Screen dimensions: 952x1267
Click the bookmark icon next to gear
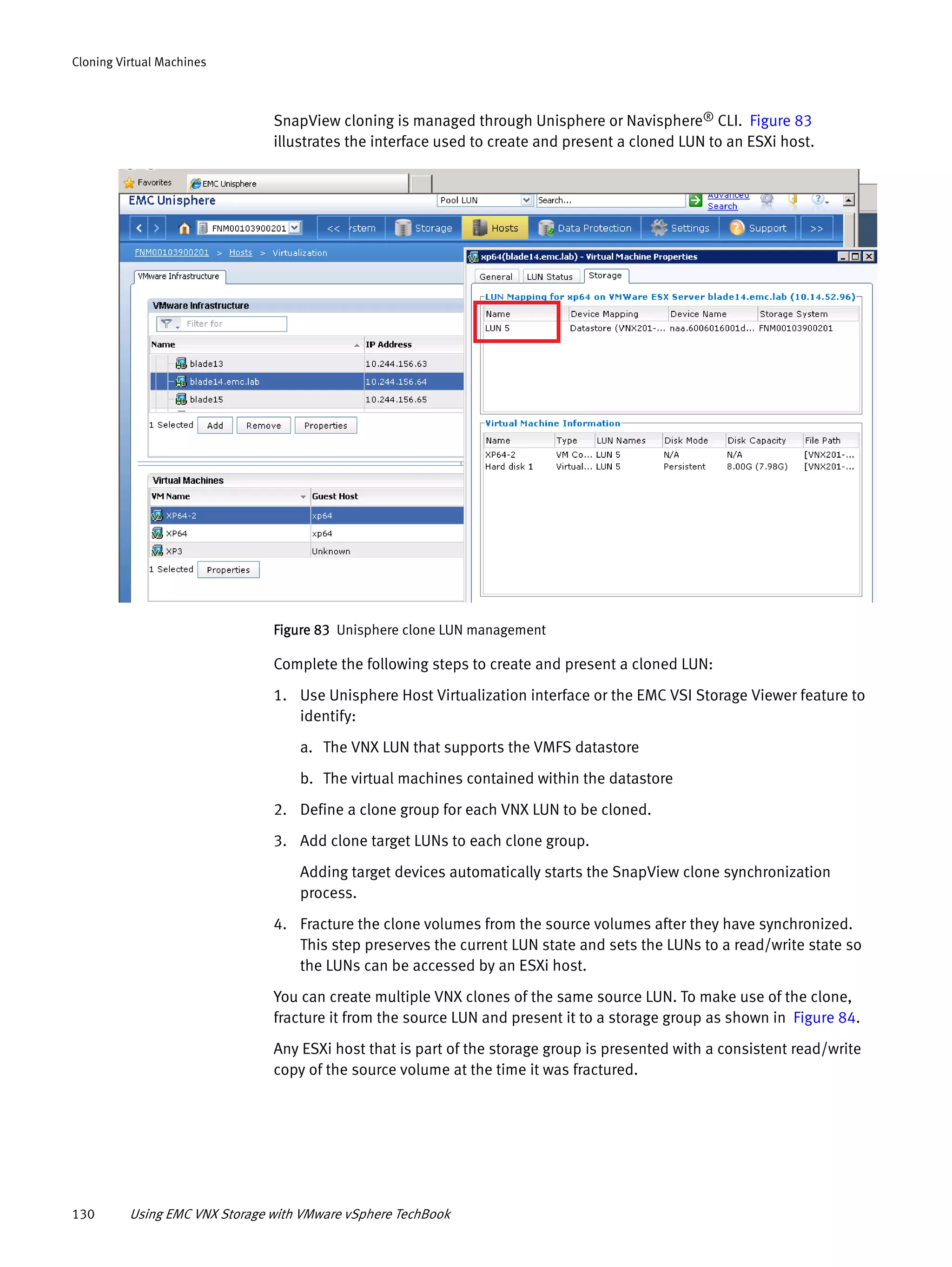793,199
